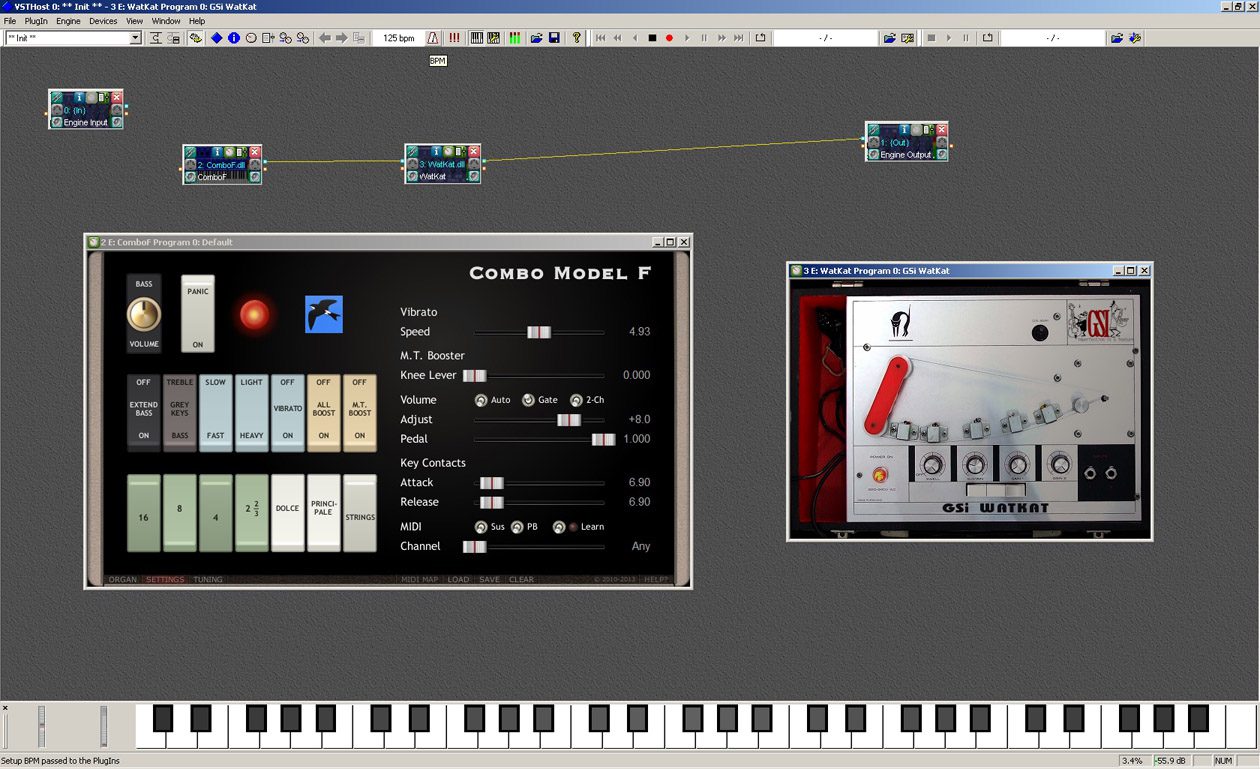
Task: Click the blue diamond icon in the toolbar
Action: [216, 38]
